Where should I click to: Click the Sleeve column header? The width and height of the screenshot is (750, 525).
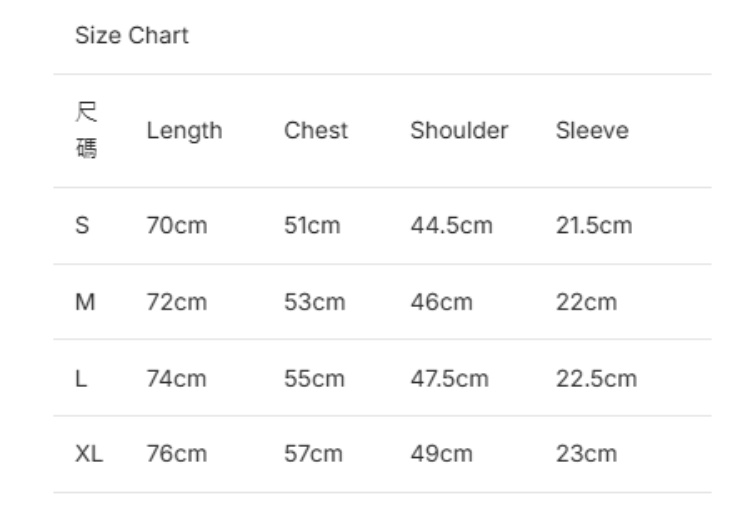(592, 131)
